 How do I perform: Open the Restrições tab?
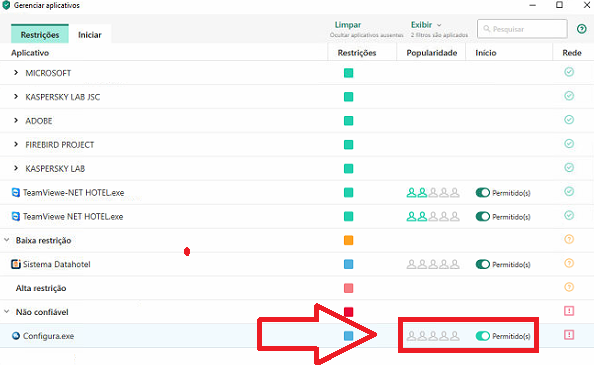point(40,34)
